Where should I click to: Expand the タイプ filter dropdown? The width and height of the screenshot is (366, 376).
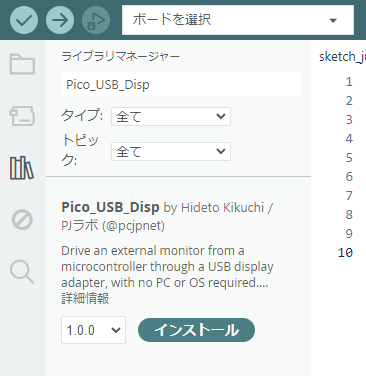[171, 117]
